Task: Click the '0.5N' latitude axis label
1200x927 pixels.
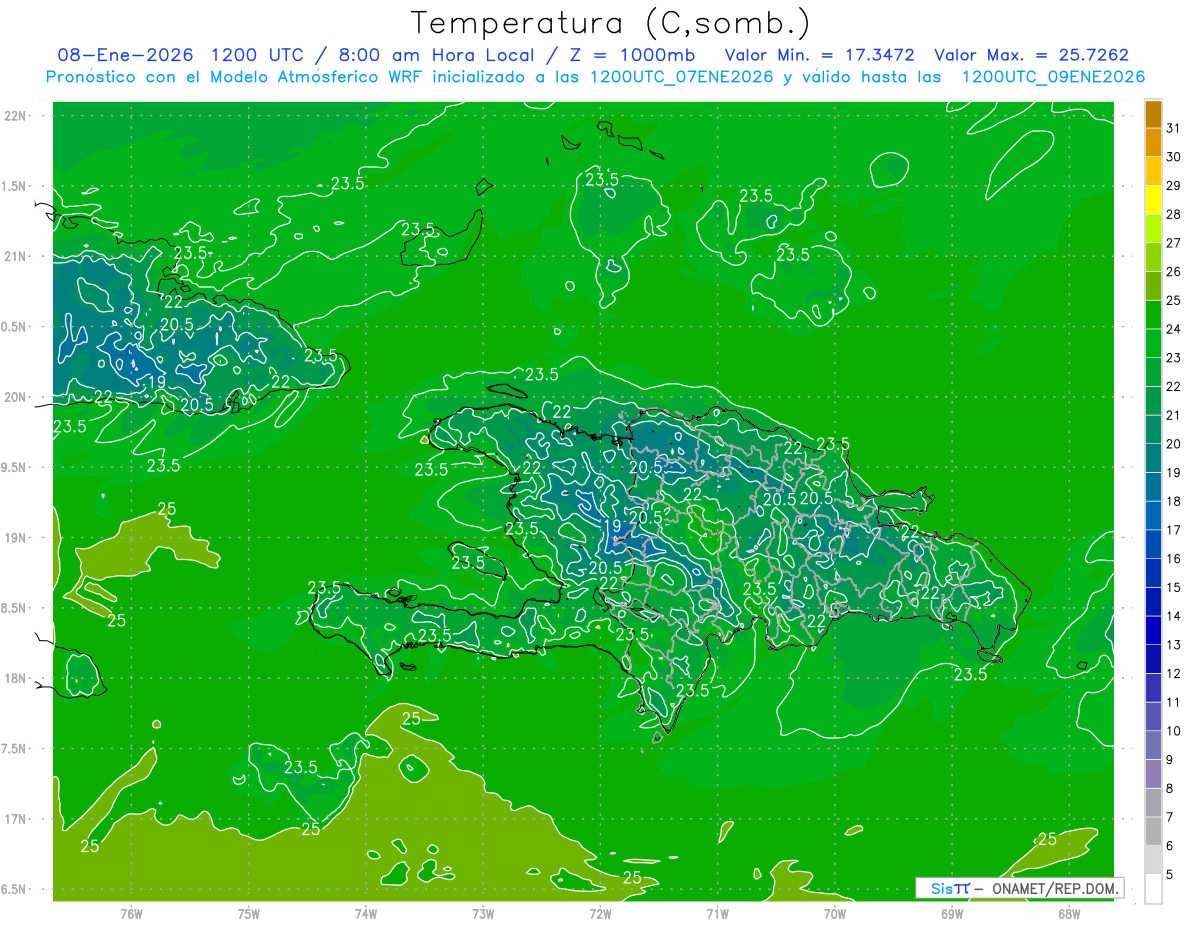Action: pos(15,327)
